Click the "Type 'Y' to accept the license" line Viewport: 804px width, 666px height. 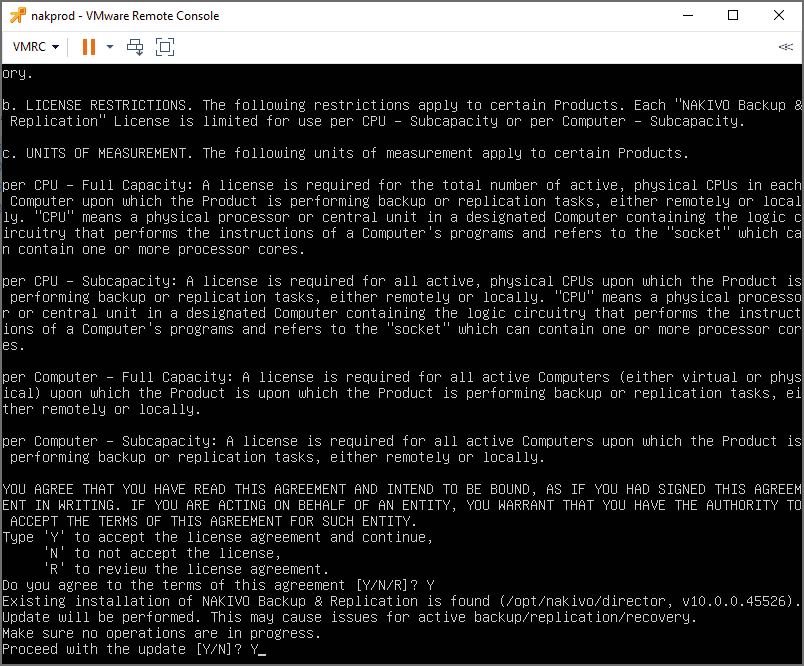[217, 537]
